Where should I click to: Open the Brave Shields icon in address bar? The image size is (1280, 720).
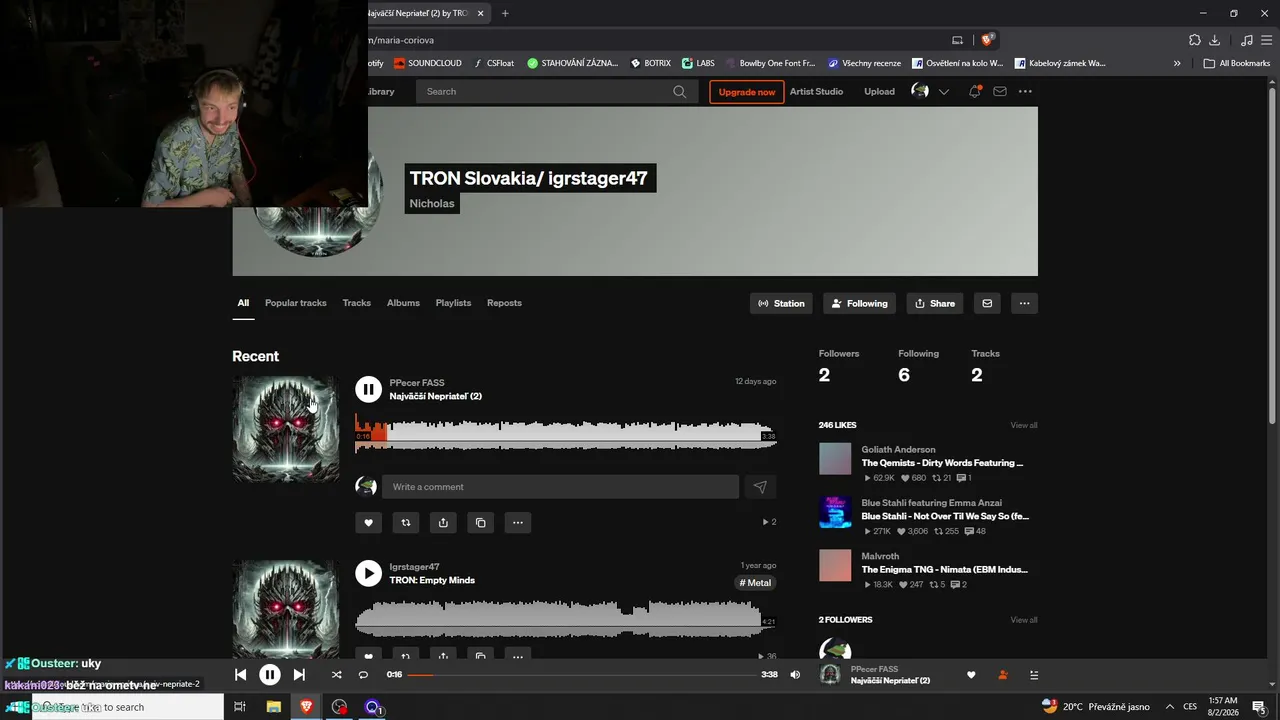(x=987, y=40)
